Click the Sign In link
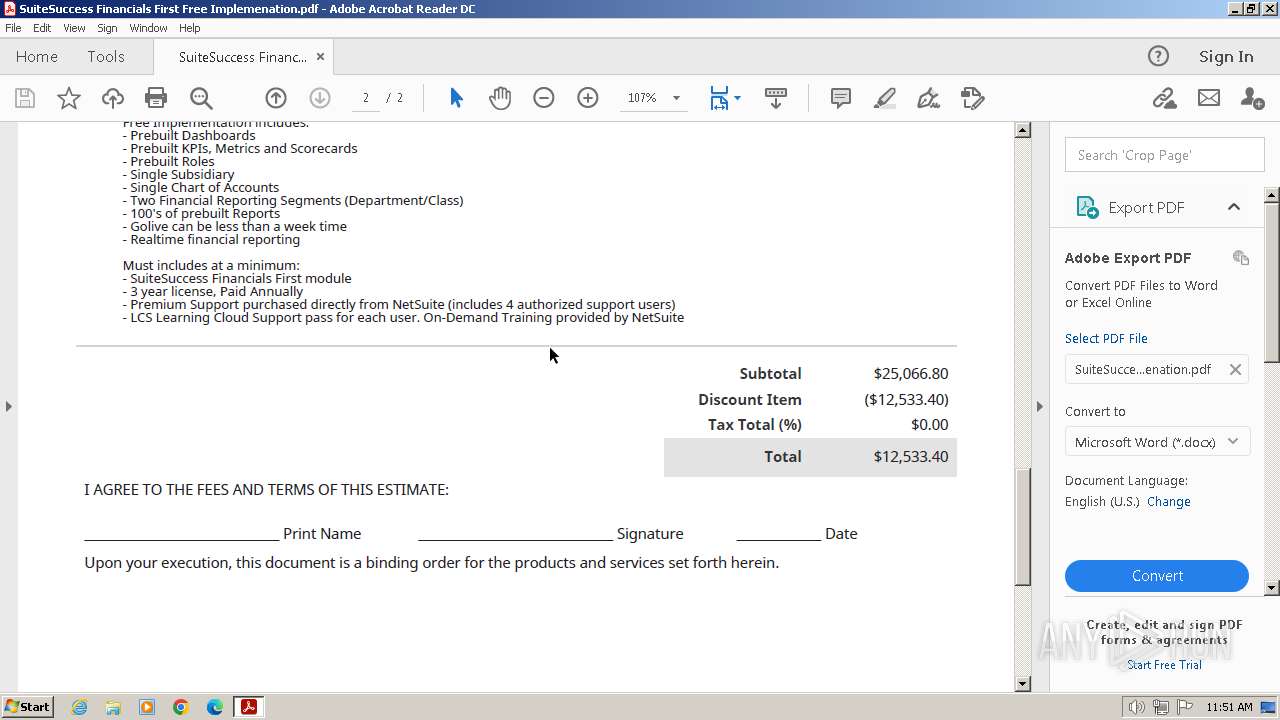 [x=1226, y=57]
